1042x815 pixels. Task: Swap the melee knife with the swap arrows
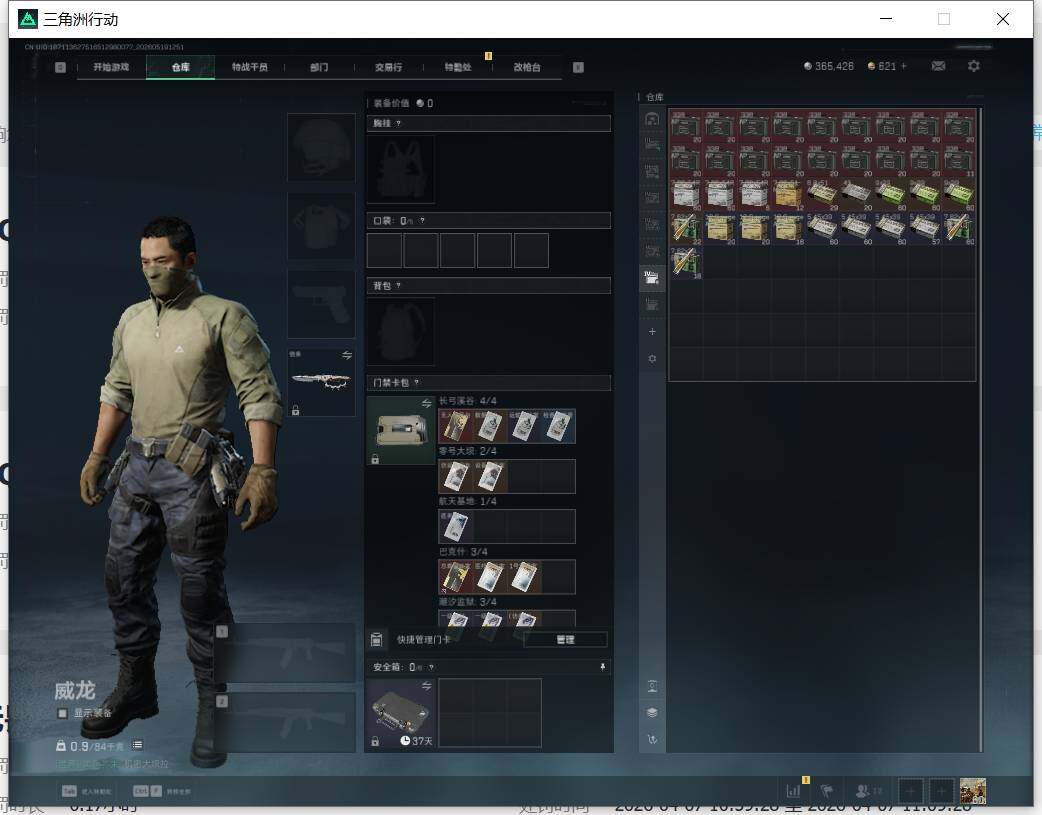point(347,355)
